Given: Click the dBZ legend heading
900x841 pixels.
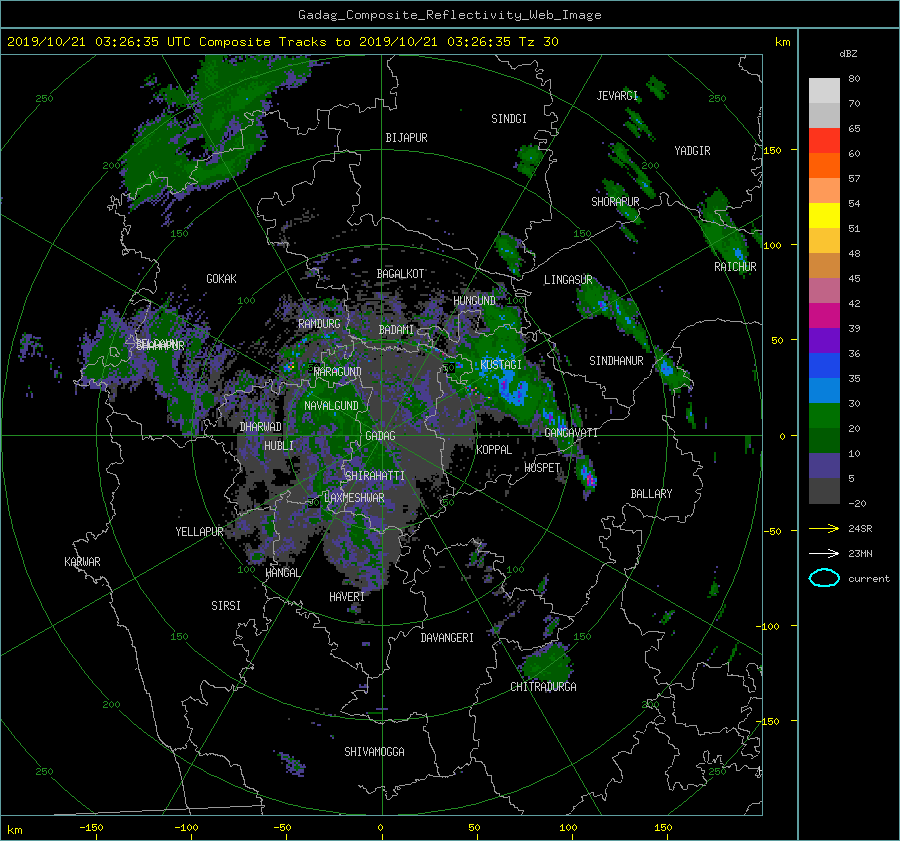Looking at the screenshot, I should pos(848,54).
